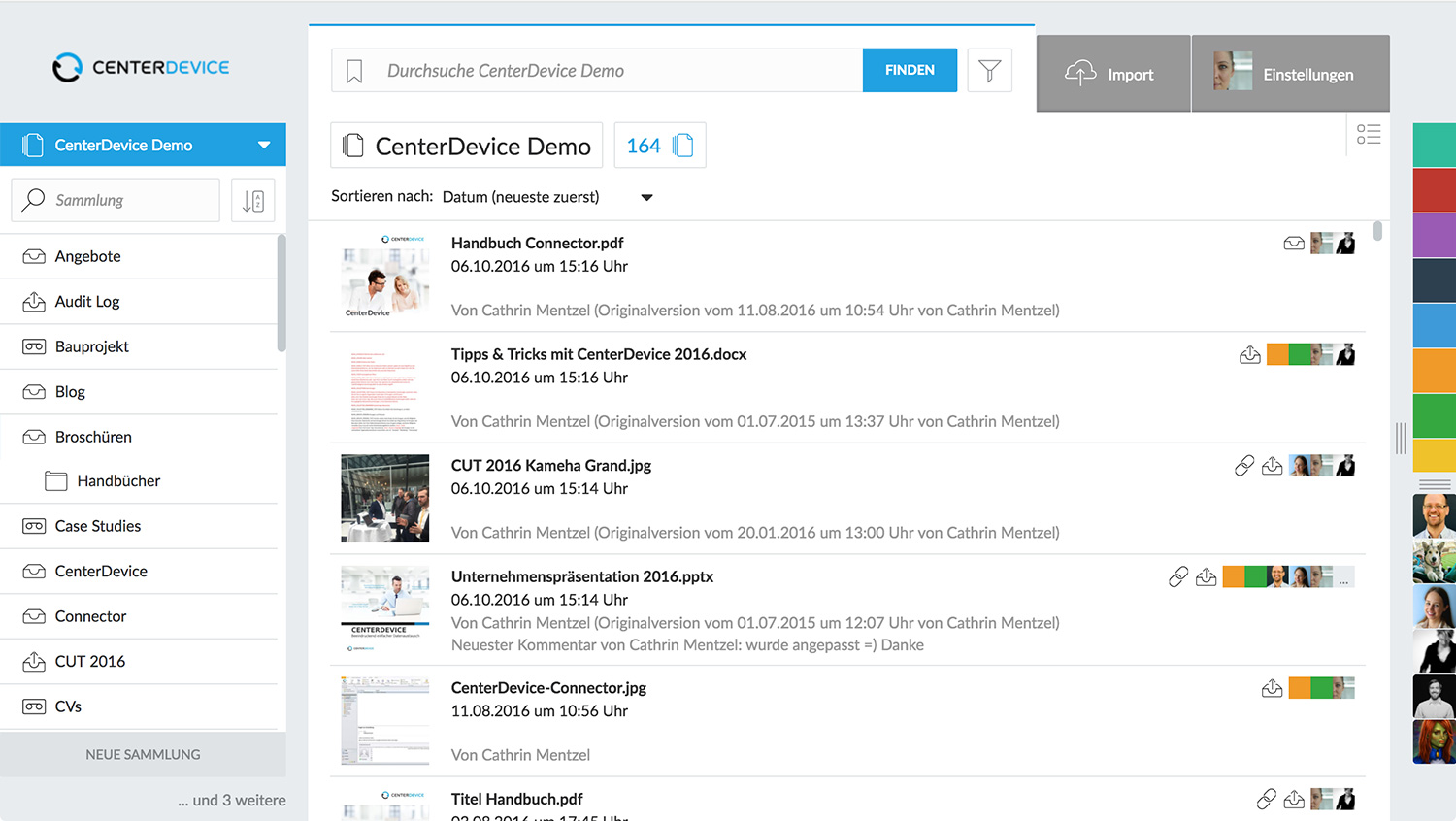This screenshot has width=1456, height=821.
Task: Select the purple color tag swatch
Action: 1435,235
